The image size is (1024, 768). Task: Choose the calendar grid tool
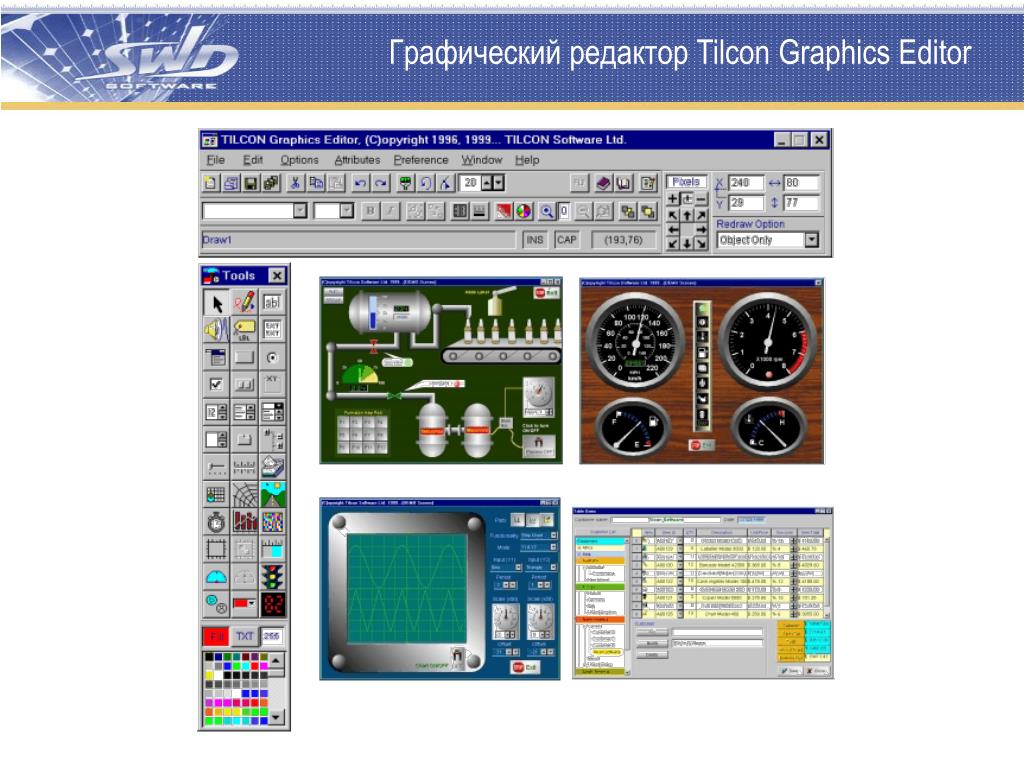pos(217,494)
